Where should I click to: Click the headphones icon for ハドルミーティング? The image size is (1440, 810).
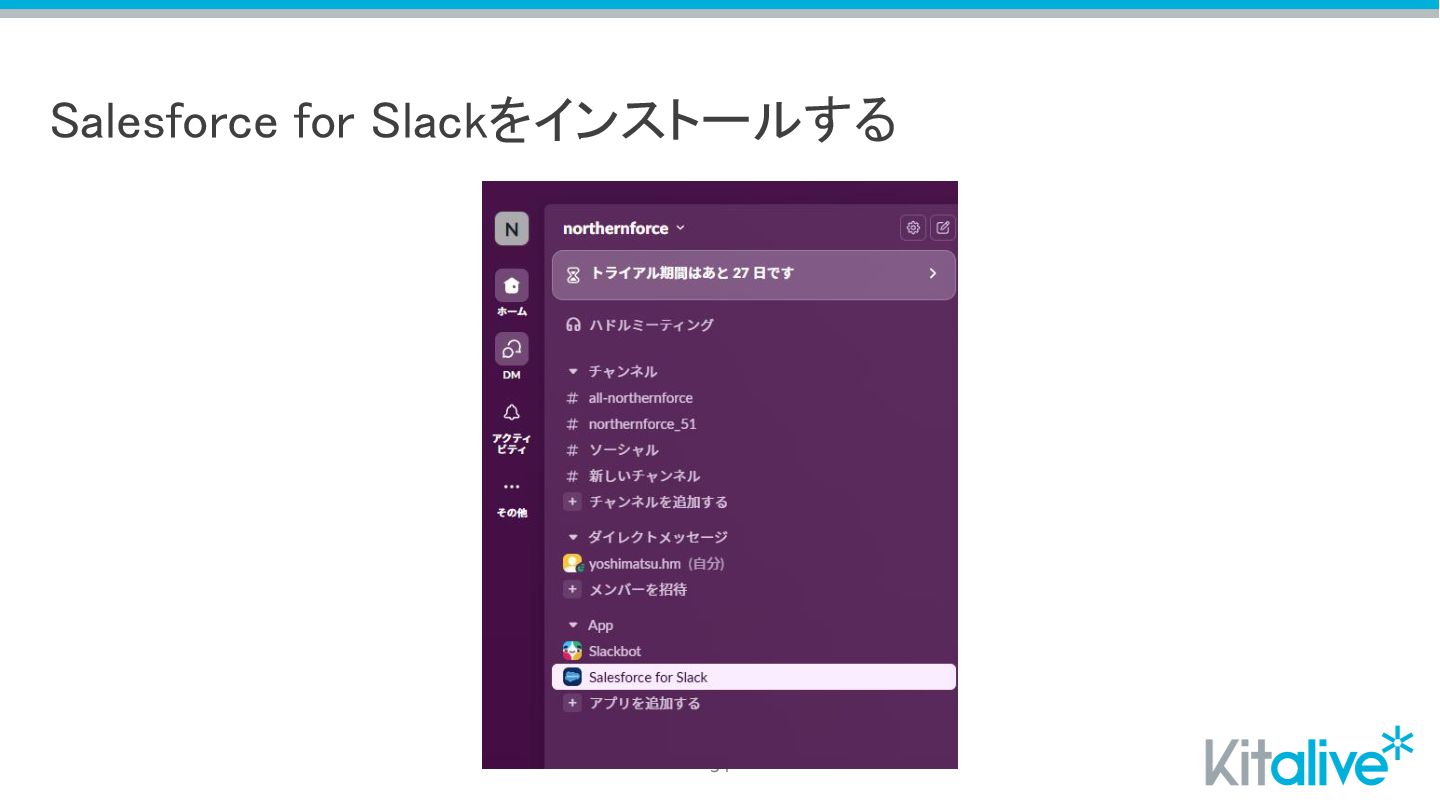coord(573,325)
